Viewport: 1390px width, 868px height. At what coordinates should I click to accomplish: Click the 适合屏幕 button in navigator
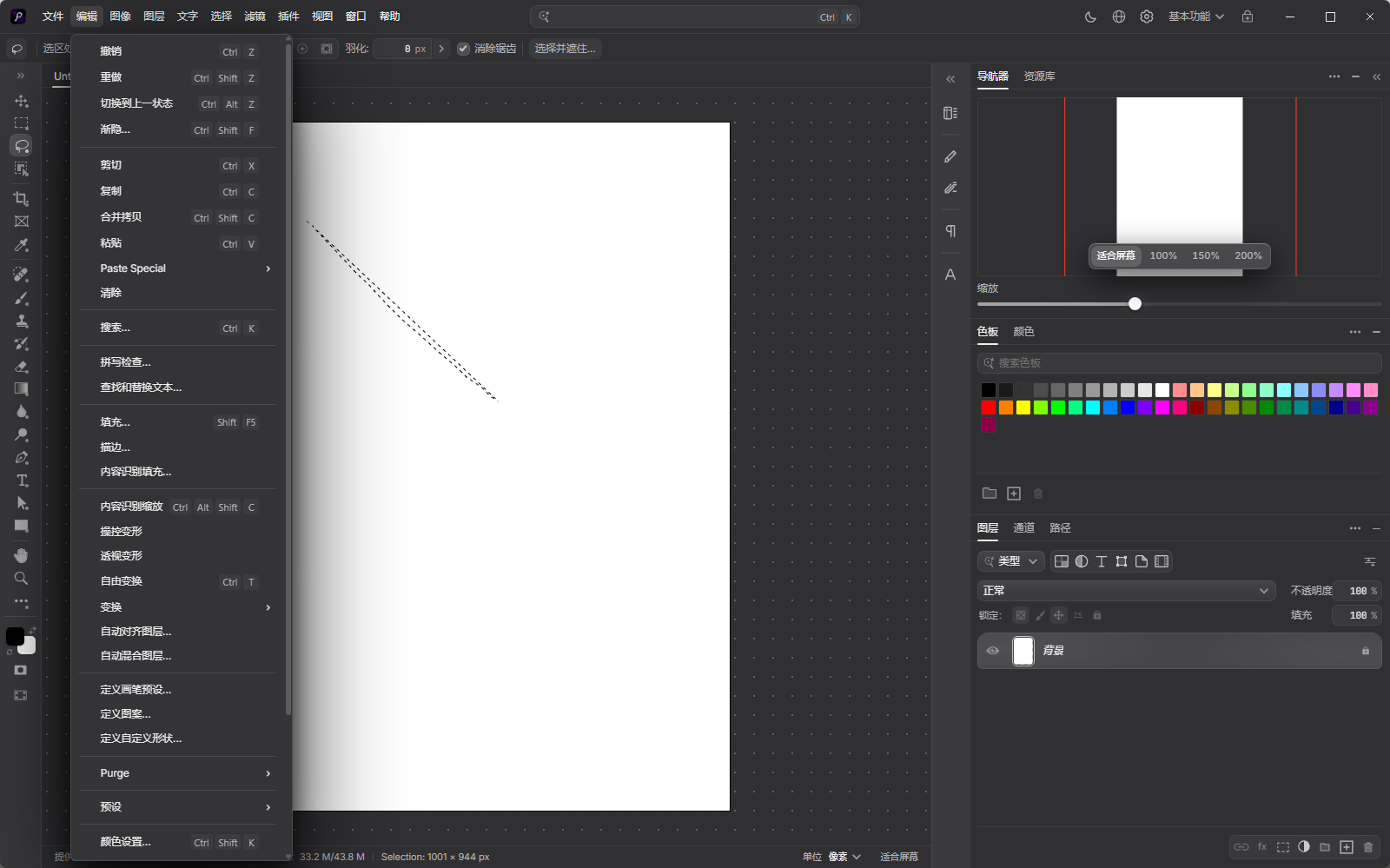[x=1115, y=255]
